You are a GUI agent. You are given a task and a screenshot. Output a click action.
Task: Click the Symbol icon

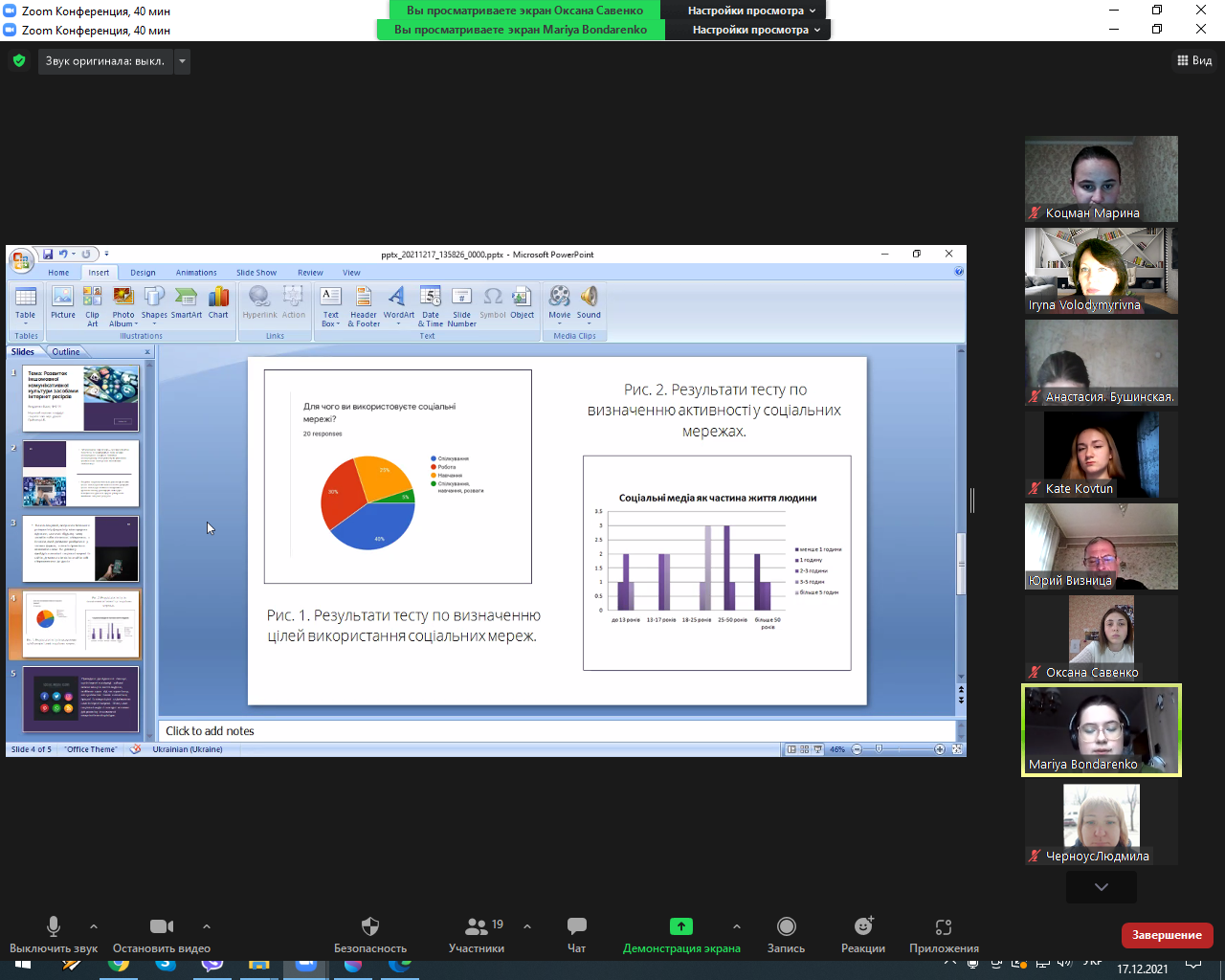click(x=493, y=301)
